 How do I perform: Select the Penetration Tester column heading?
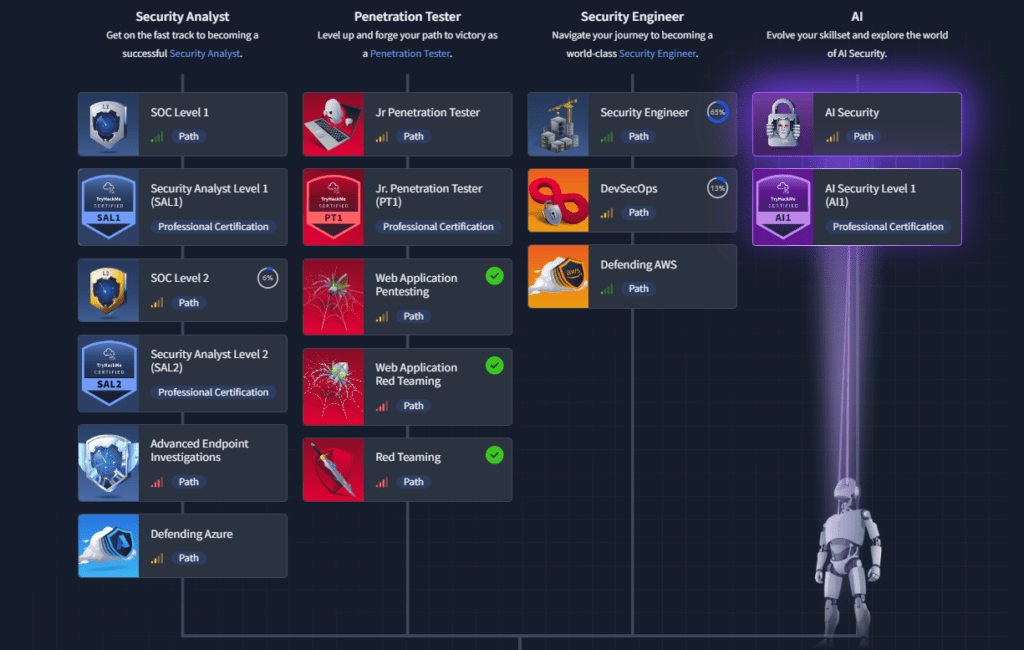point(408,16)
